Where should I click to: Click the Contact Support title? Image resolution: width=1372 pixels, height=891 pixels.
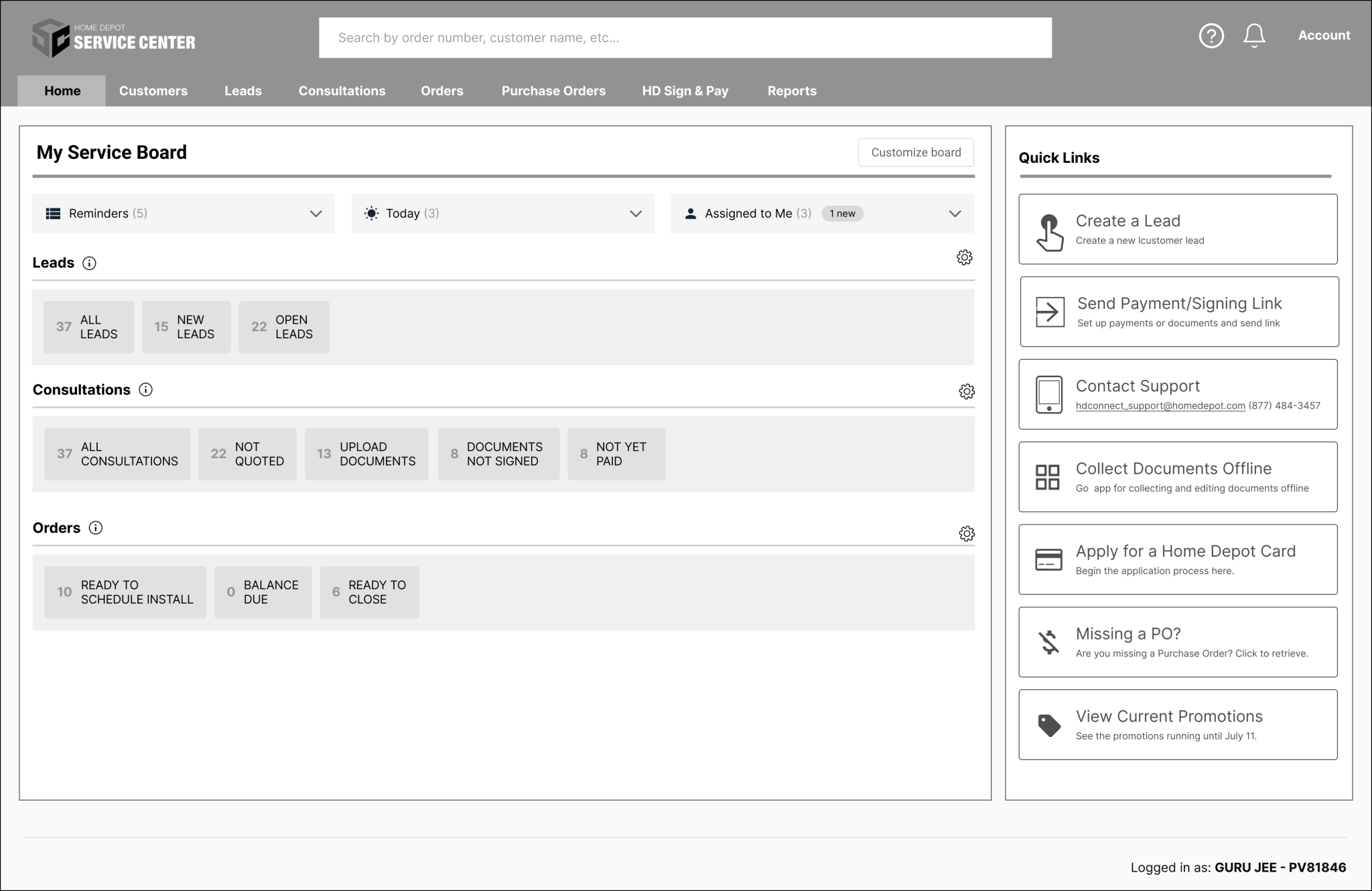[x=1138, y=386]
